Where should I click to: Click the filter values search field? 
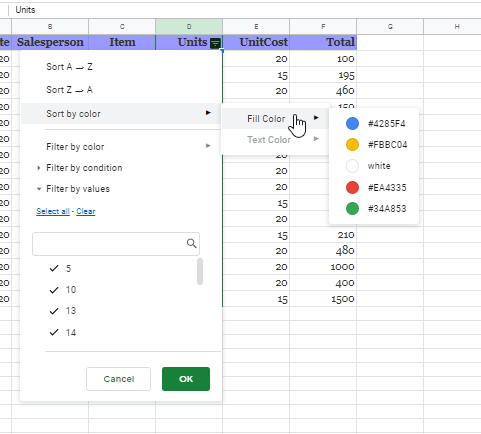click(116, 244)
